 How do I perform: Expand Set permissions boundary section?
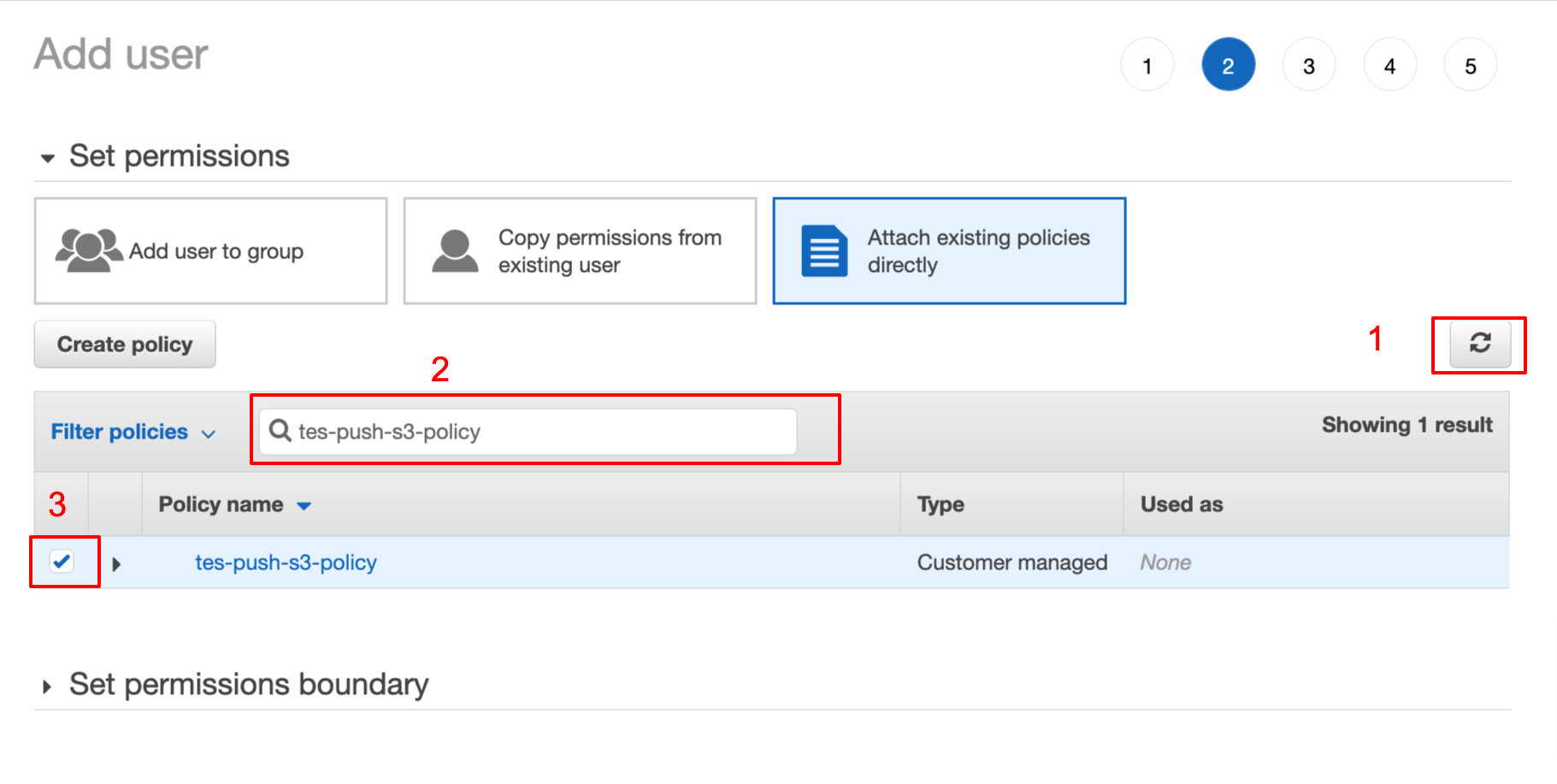48,686
